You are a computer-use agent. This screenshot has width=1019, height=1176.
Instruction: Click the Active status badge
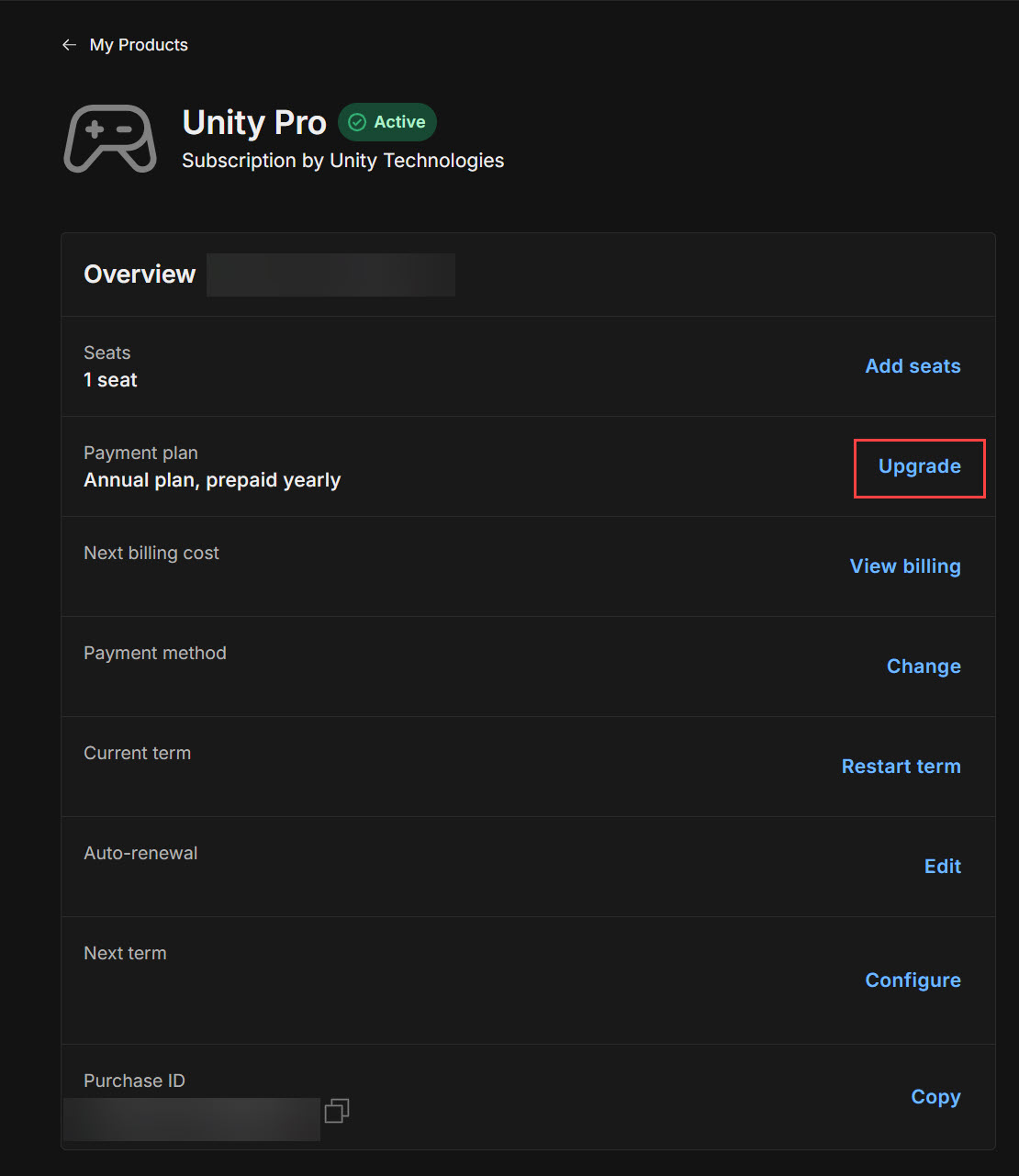387,122
